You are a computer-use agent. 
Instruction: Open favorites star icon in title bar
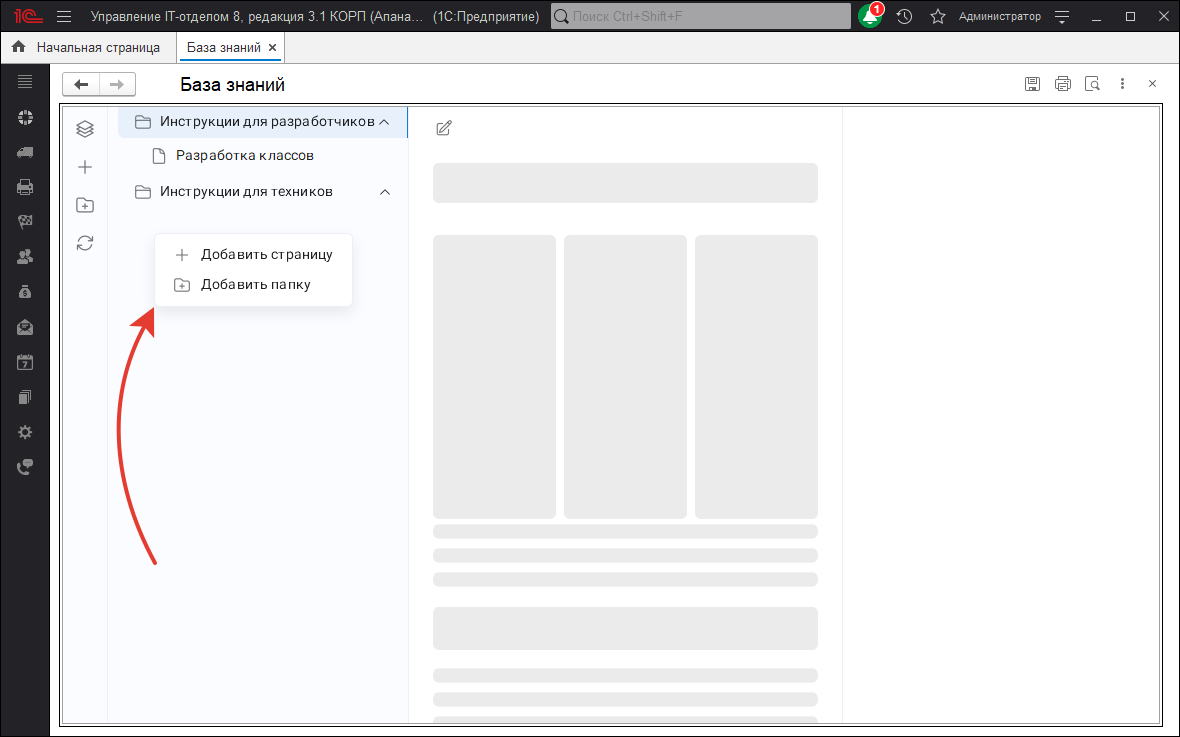[x=937, y=17]
